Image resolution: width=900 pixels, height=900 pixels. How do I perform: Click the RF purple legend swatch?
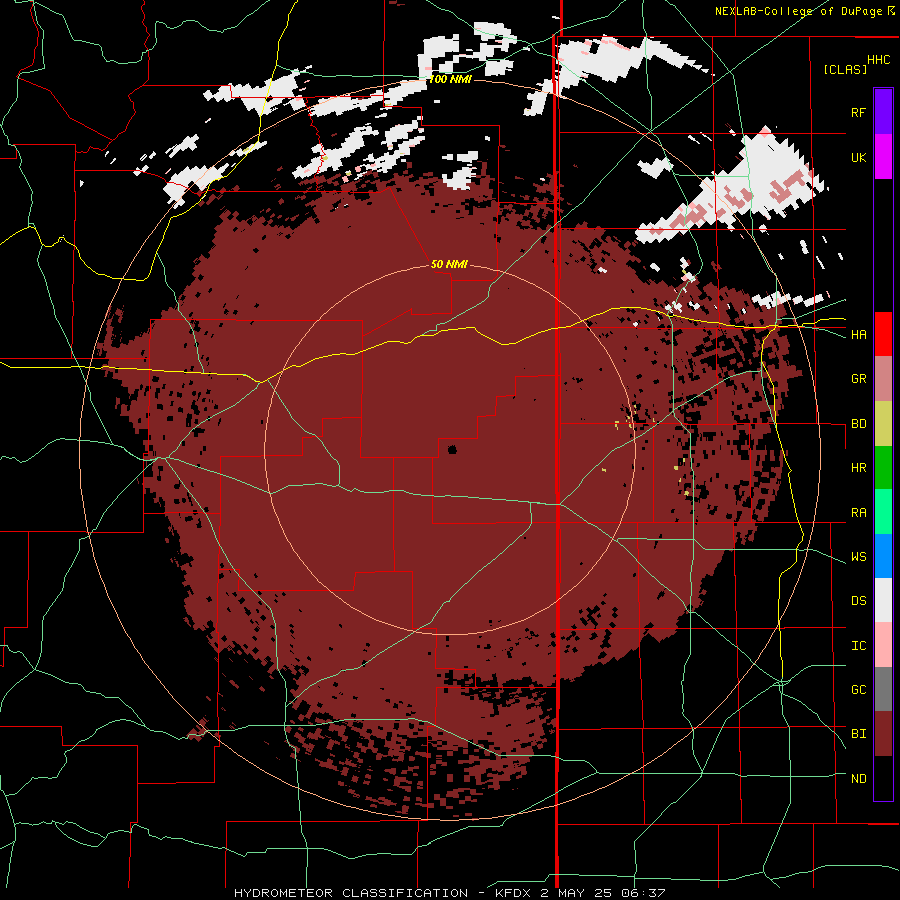pos(883,112)
